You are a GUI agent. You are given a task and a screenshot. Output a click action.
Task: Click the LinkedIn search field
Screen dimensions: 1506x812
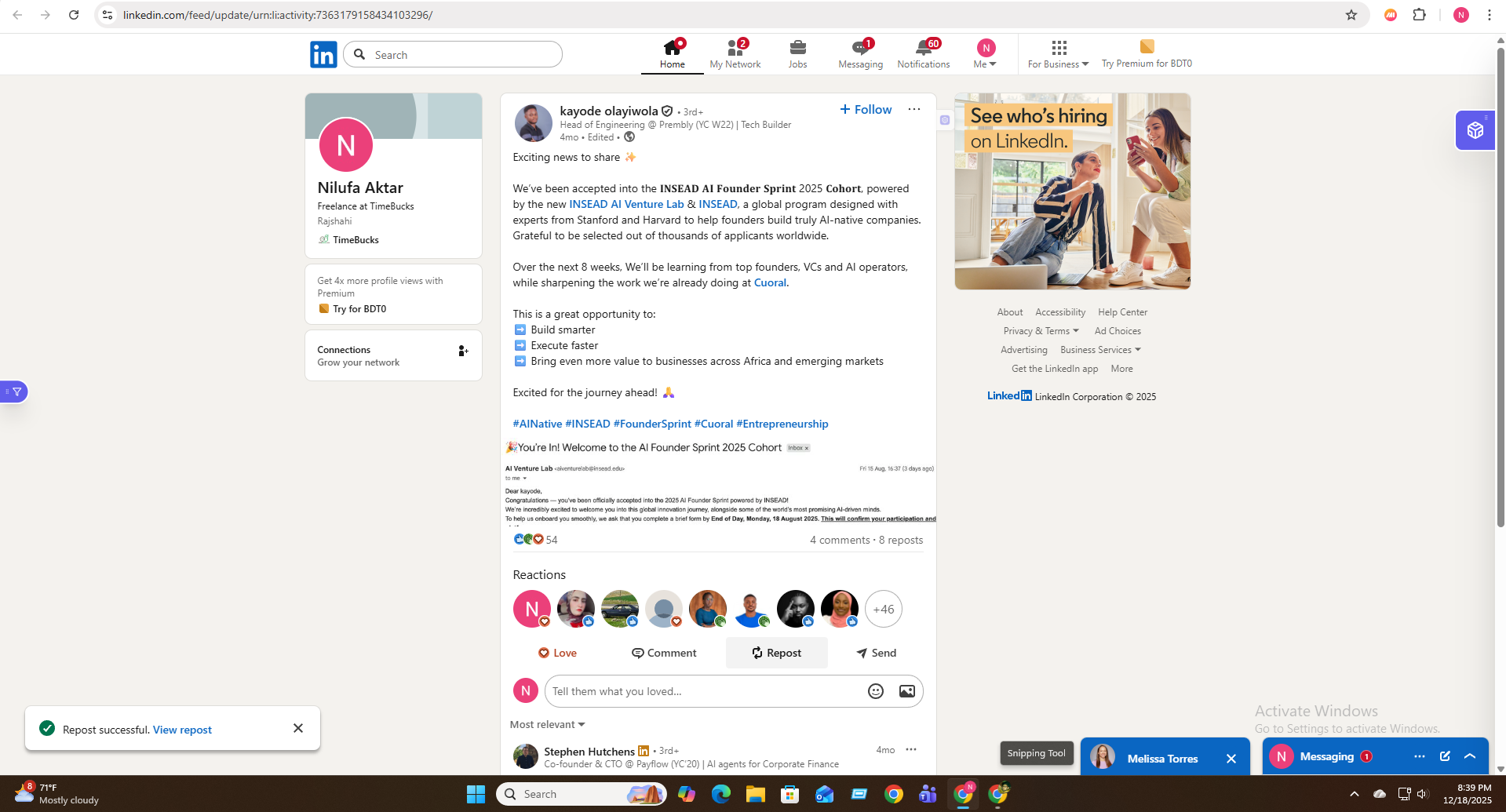point(453,54)
